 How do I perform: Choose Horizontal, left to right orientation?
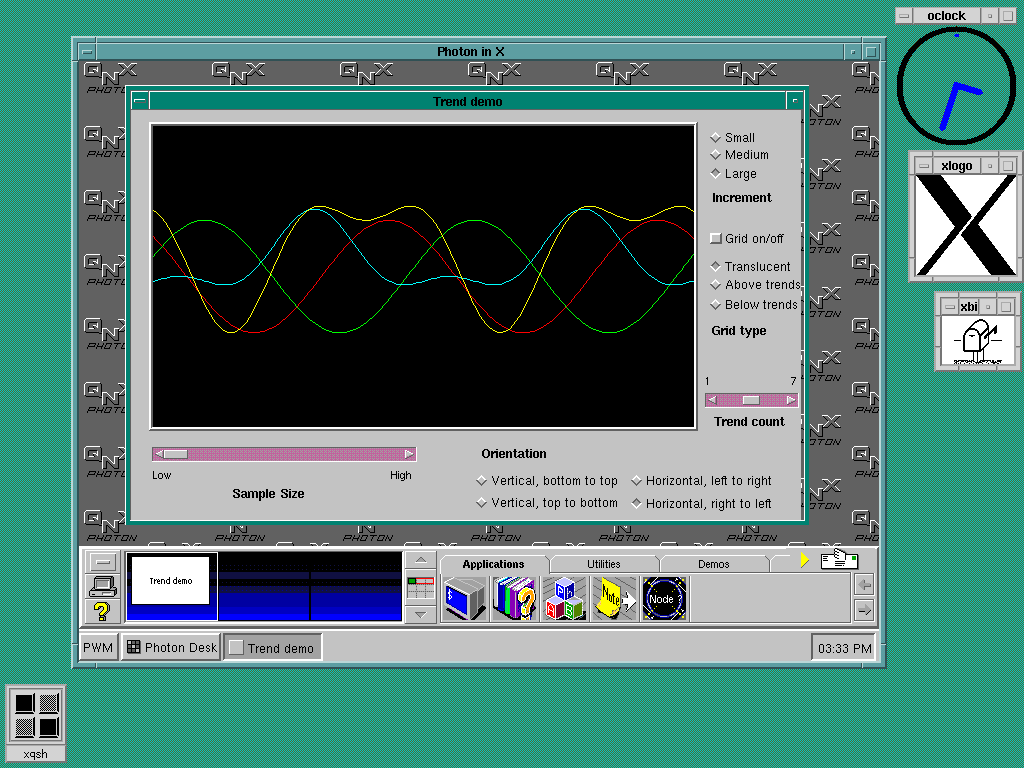637,481
